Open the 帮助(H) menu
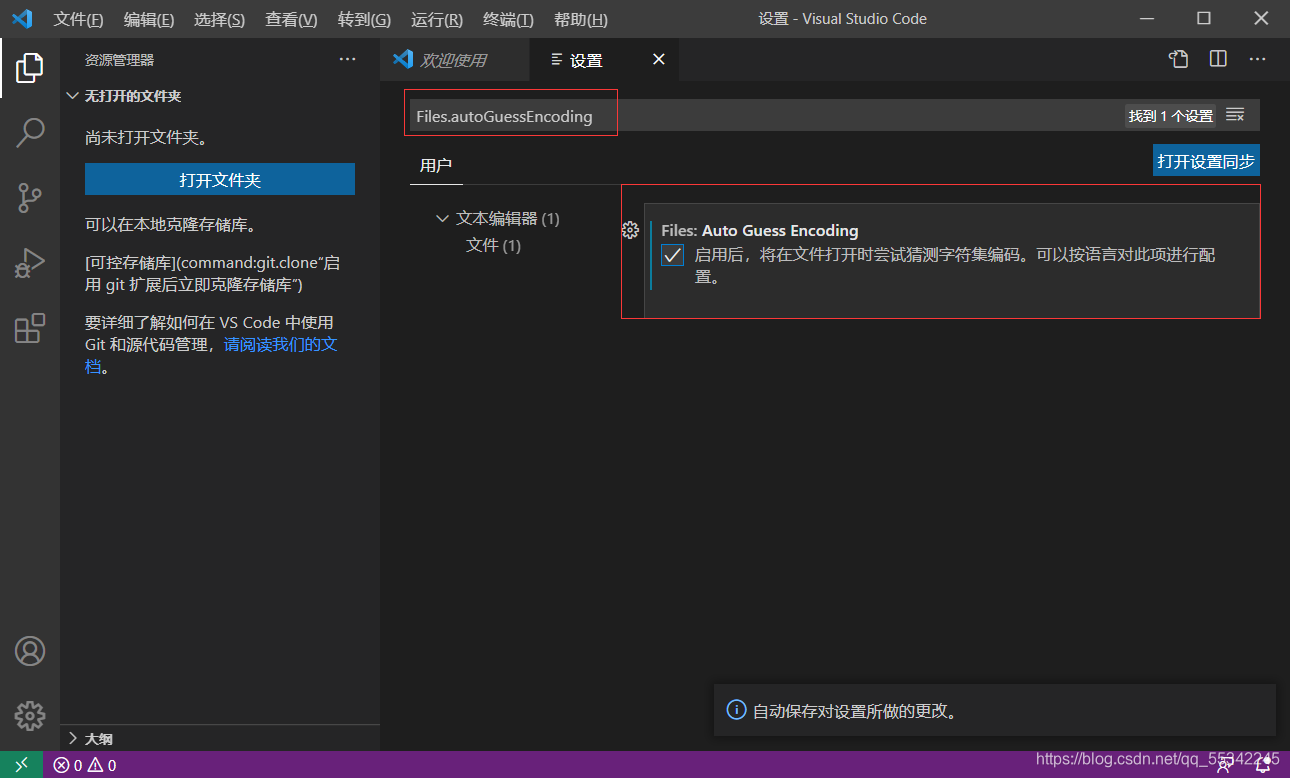This screenshot has height=778, width=1290. (581, 19)
